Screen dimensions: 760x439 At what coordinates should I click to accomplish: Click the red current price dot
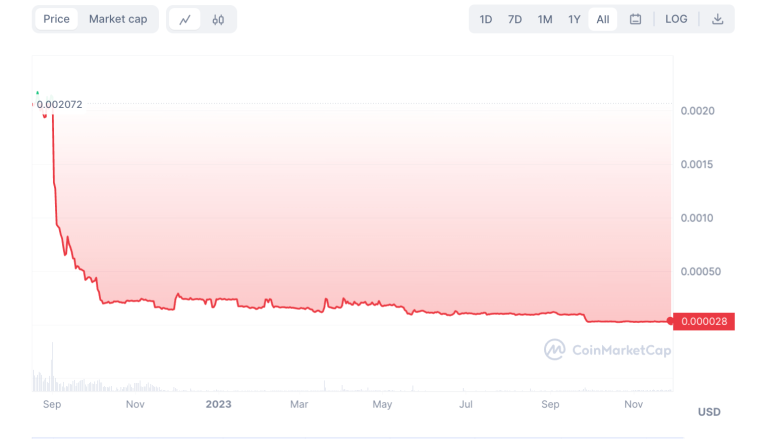pos(670,321)
